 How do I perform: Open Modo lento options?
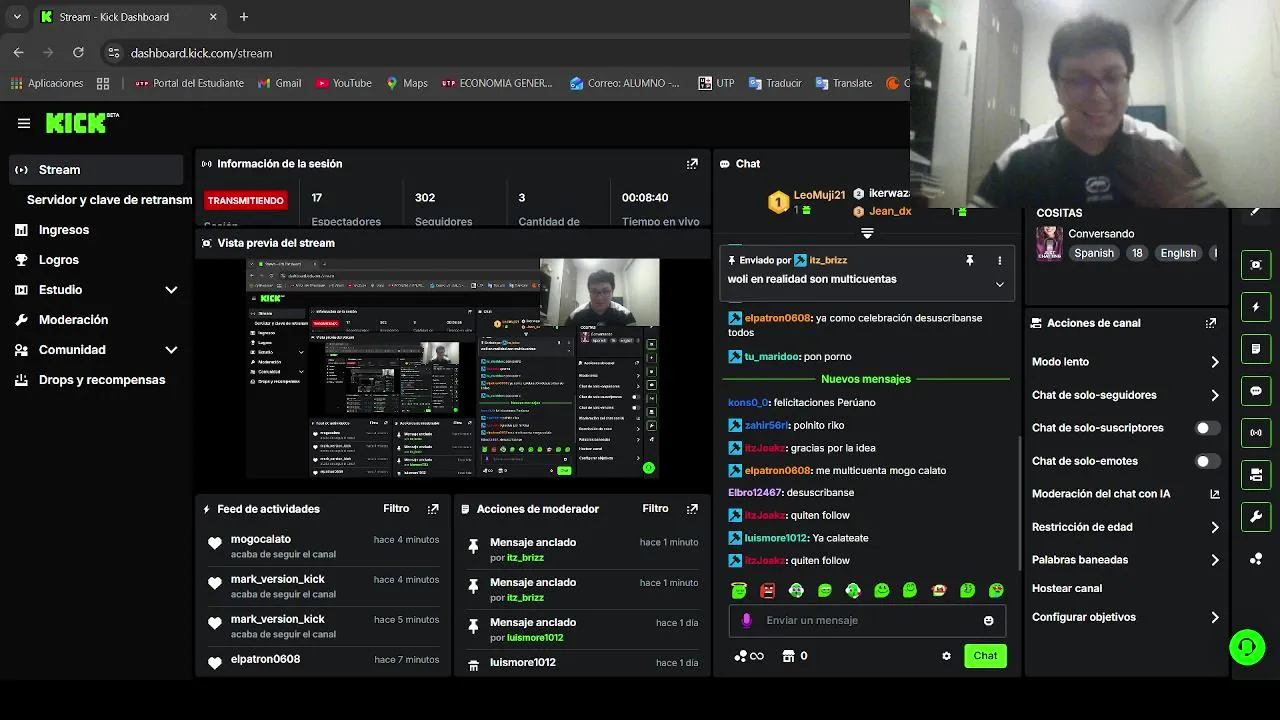[1125, 362]
